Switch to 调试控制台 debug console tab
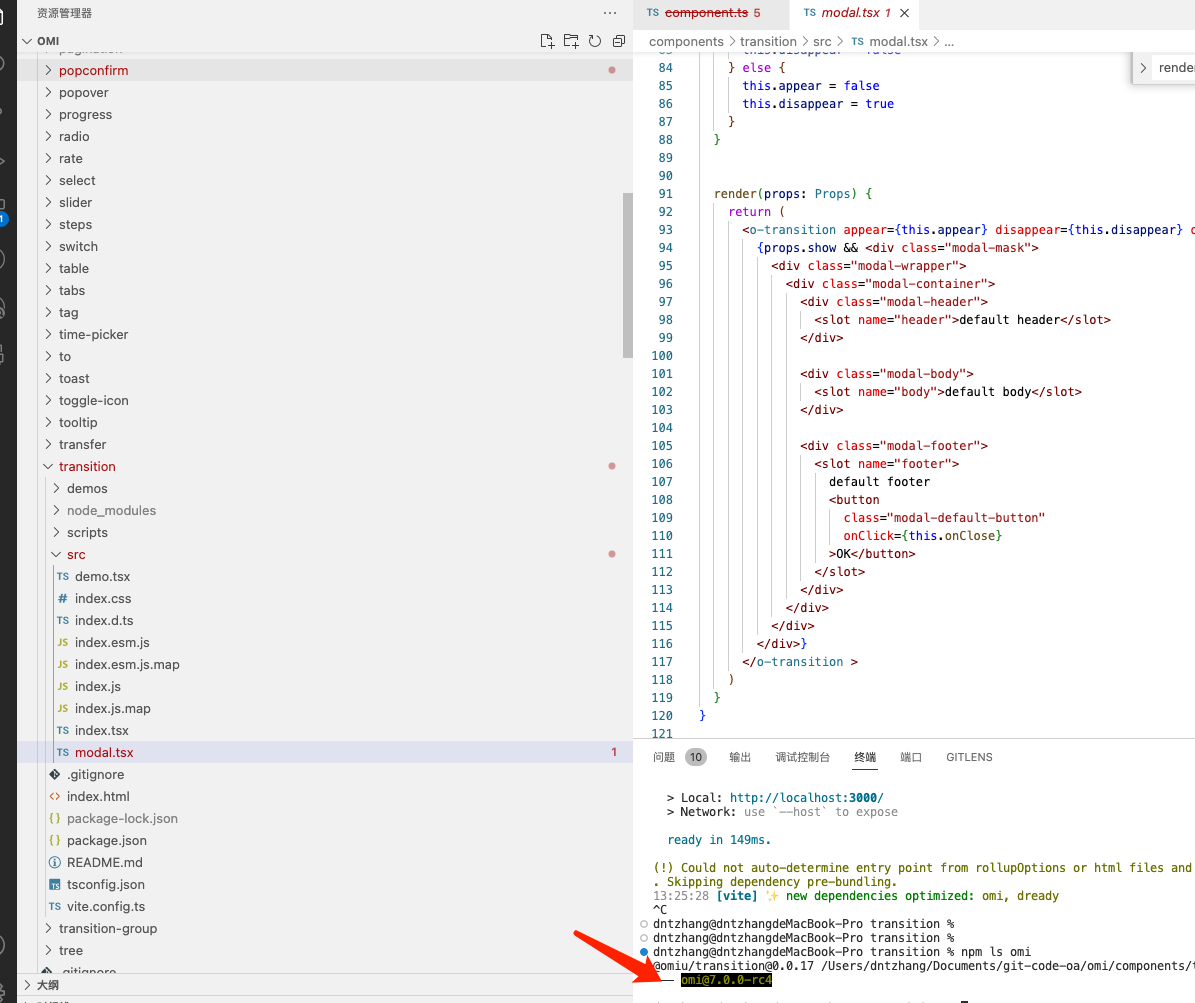 803,757
